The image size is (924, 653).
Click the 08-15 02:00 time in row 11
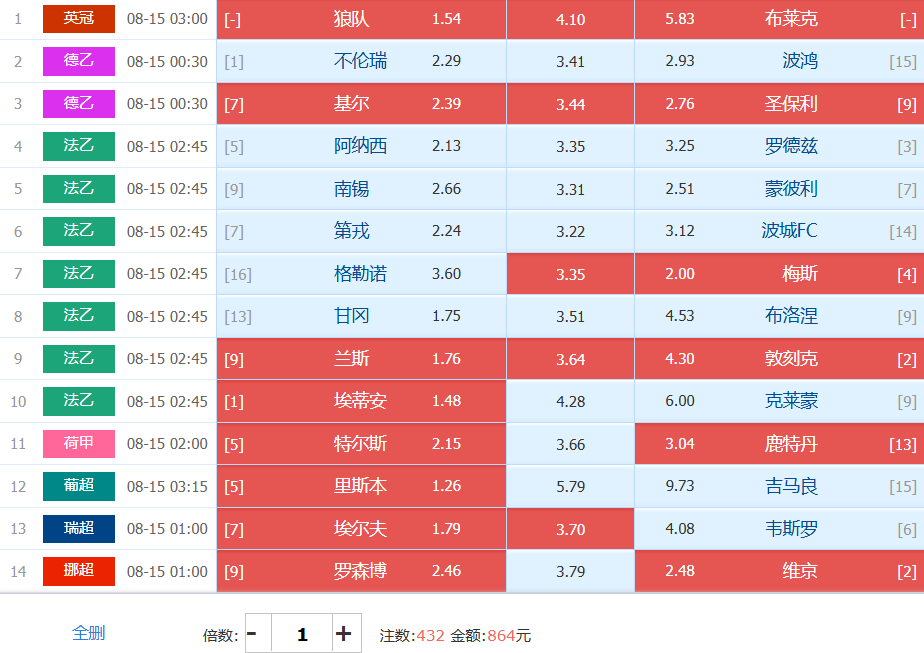pos(167,443)
